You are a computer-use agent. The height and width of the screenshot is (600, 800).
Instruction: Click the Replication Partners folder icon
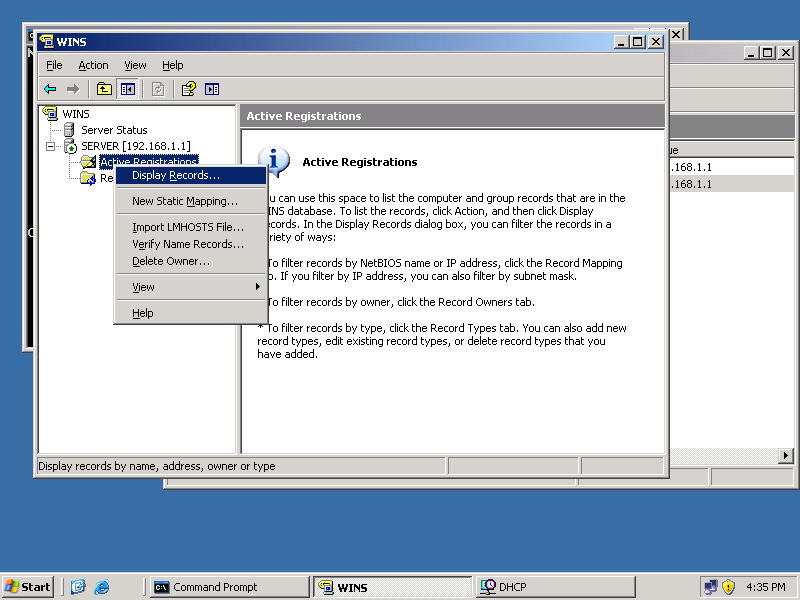click(x=88, y=178)
